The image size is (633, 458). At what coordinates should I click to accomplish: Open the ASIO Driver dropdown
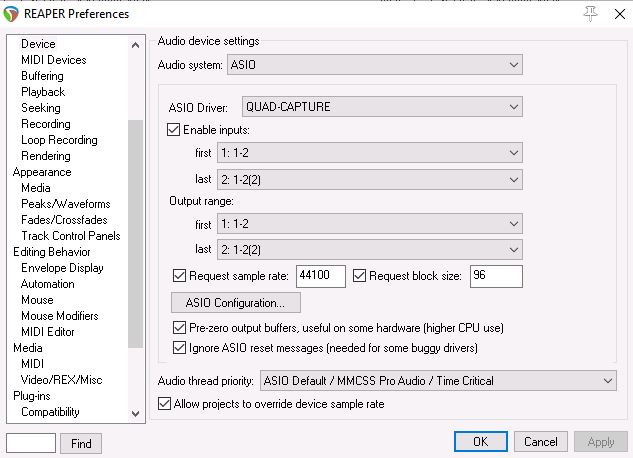click(x=382, y=107)
